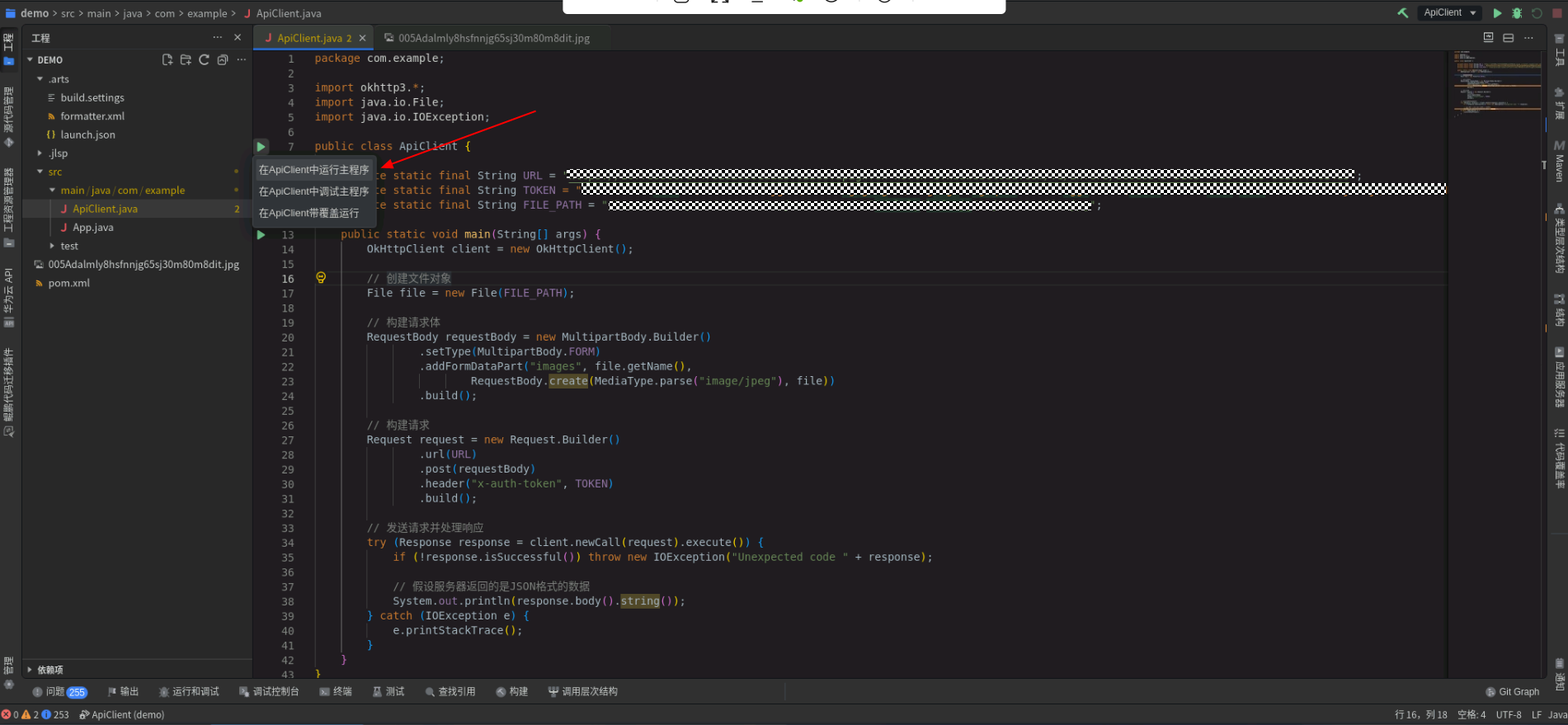Open the 工程资源管理器 sidebar panel
The width and height of the screenshot is (1568, 725).
tap(9, 207)
